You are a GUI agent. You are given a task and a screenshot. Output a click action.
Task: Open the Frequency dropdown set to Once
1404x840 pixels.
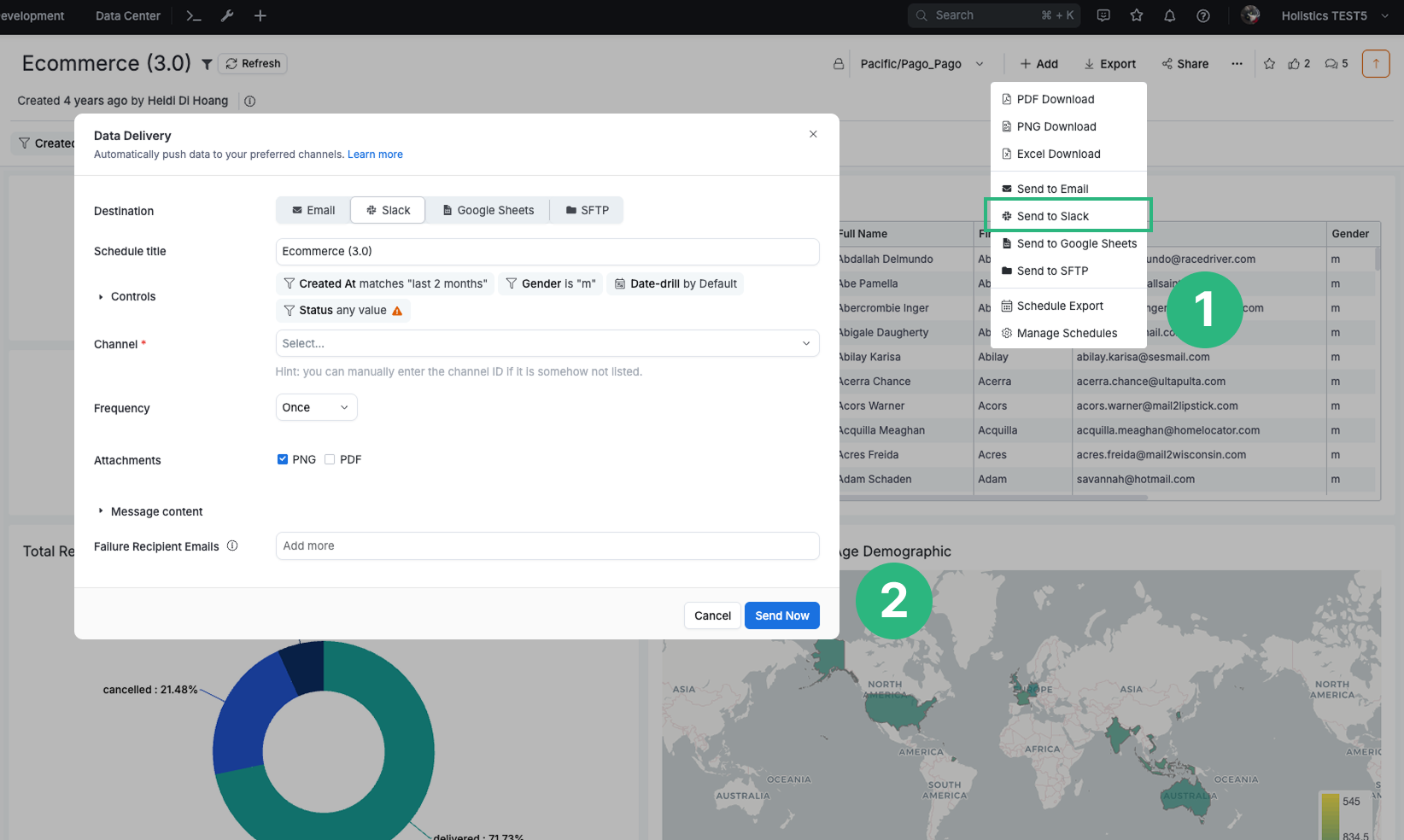pos(316,407)
